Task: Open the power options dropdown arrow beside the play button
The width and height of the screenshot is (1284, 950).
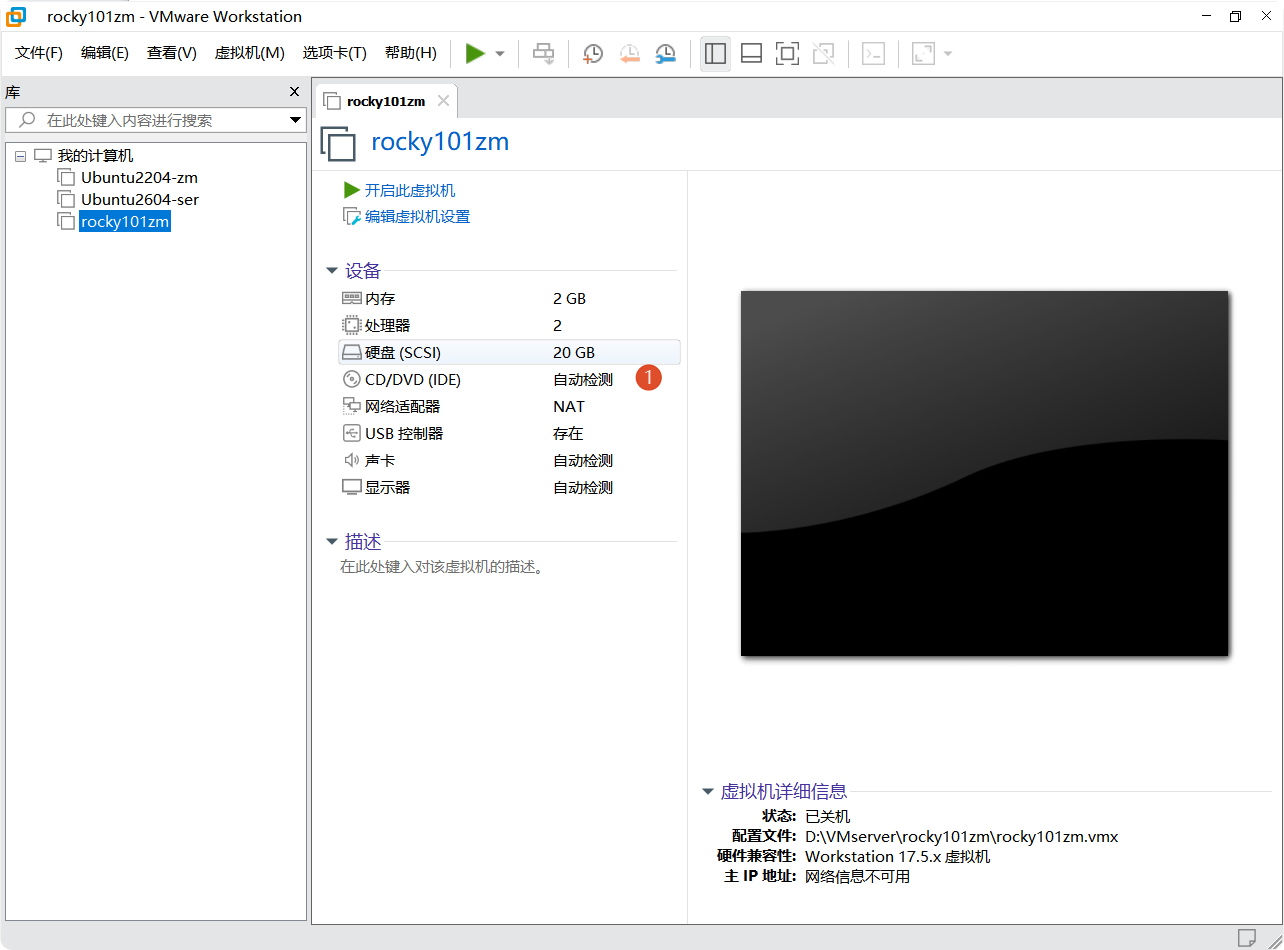Action: 500,54
